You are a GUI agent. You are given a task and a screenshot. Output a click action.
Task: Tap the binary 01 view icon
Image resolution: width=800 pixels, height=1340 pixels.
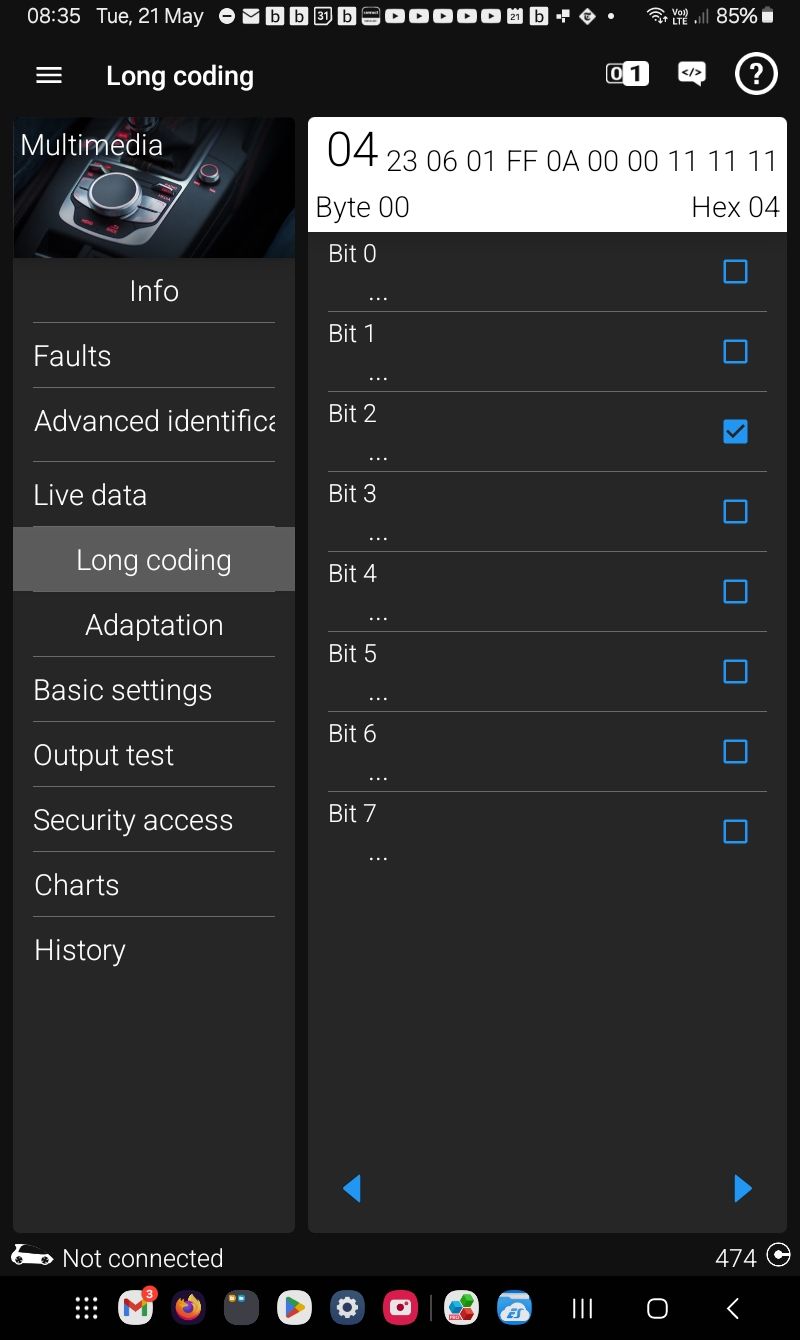(627, 74)
